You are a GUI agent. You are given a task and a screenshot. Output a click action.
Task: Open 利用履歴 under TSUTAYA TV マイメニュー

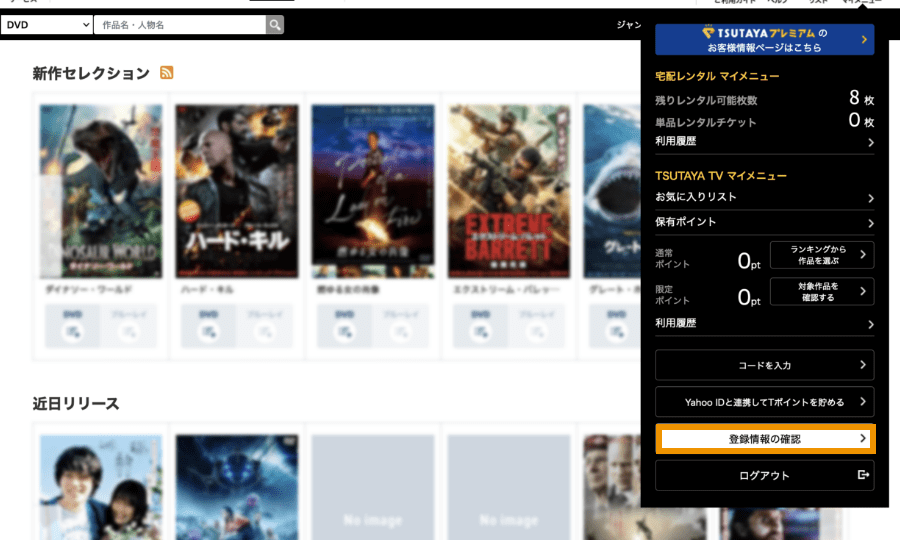[x=764, y=324]
